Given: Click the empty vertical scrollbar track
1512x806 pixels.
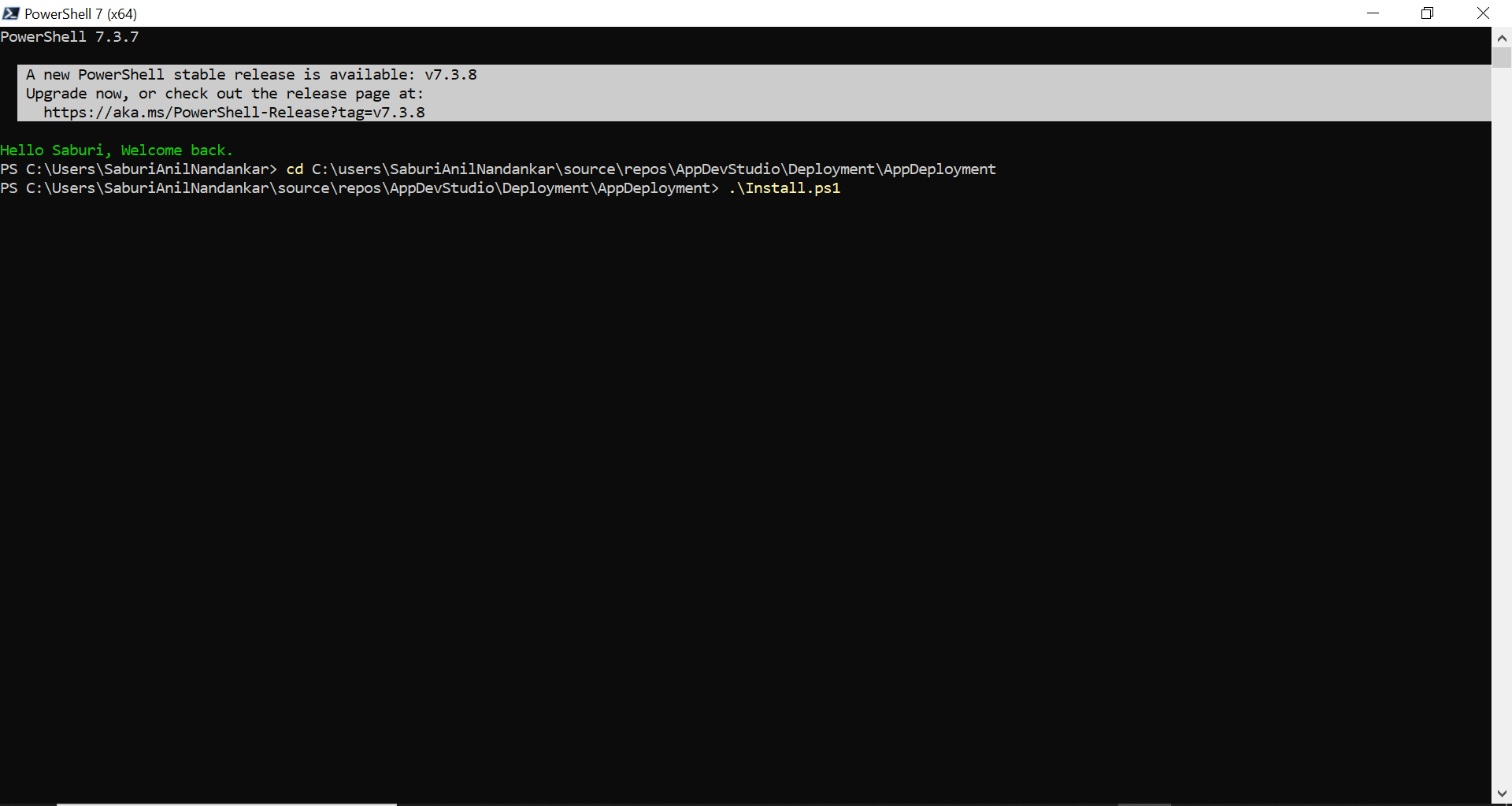Looking at the screenshot, I should [1502, 425].
